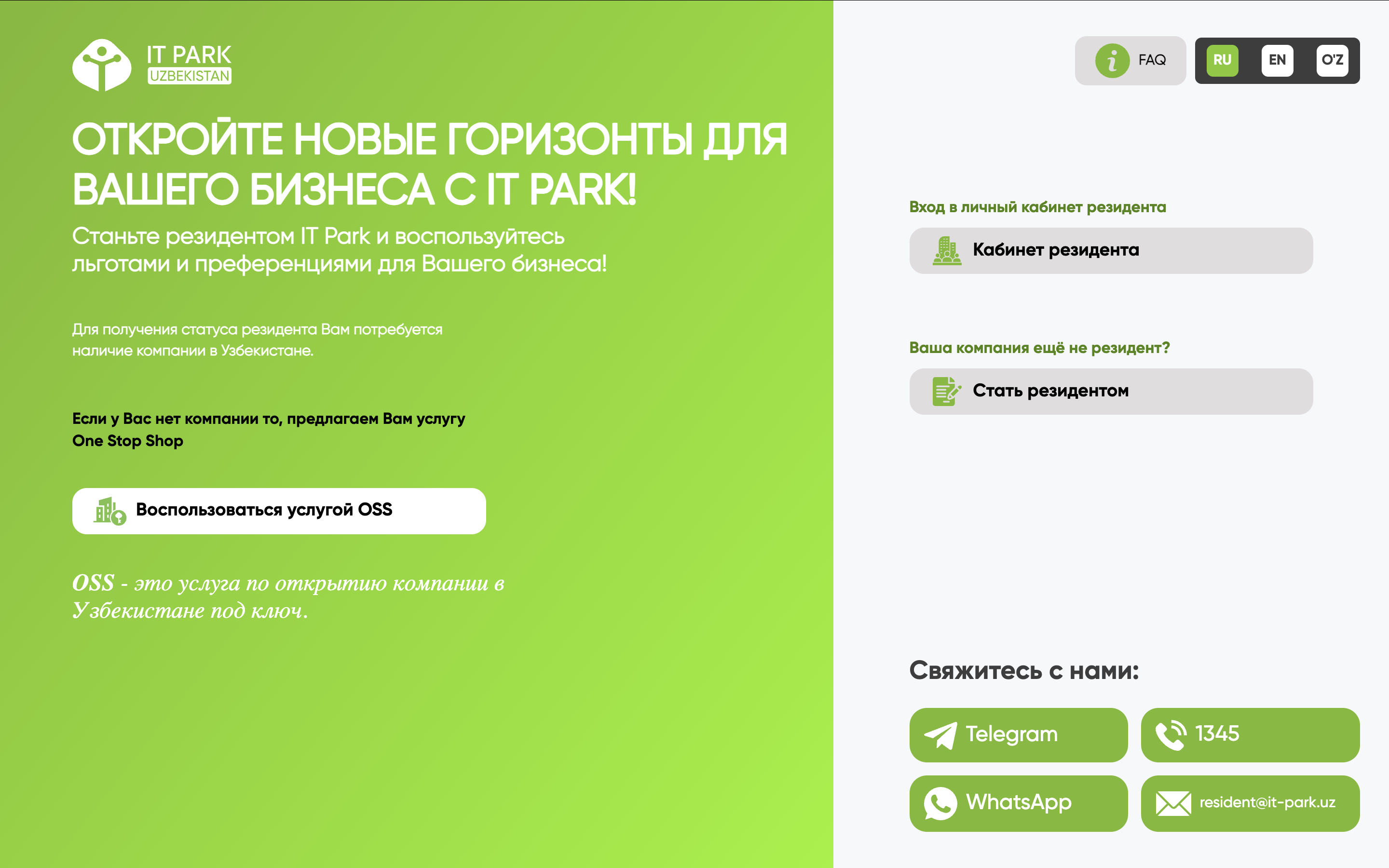Click the IT Park Uzbekistan logo
The height and width of the screenshot is (868, 1389).
tap(152, 64)
